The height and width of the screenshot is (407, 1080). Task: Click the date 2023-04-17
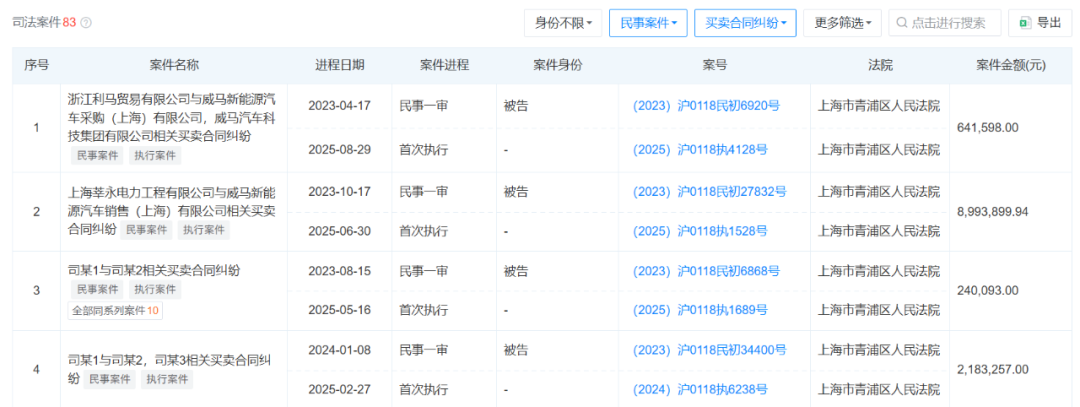[340, 107]
